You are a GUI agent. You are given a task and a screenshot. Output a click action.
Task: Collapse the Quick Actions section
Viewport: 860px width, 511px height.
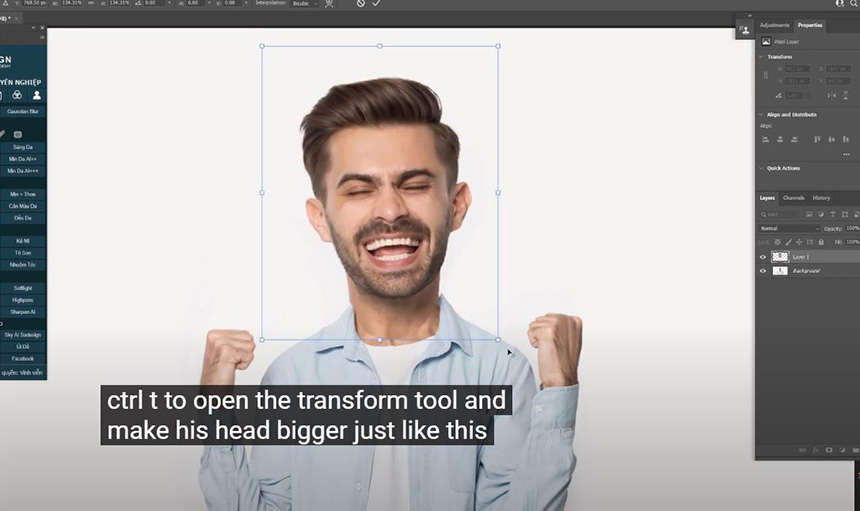761,168
